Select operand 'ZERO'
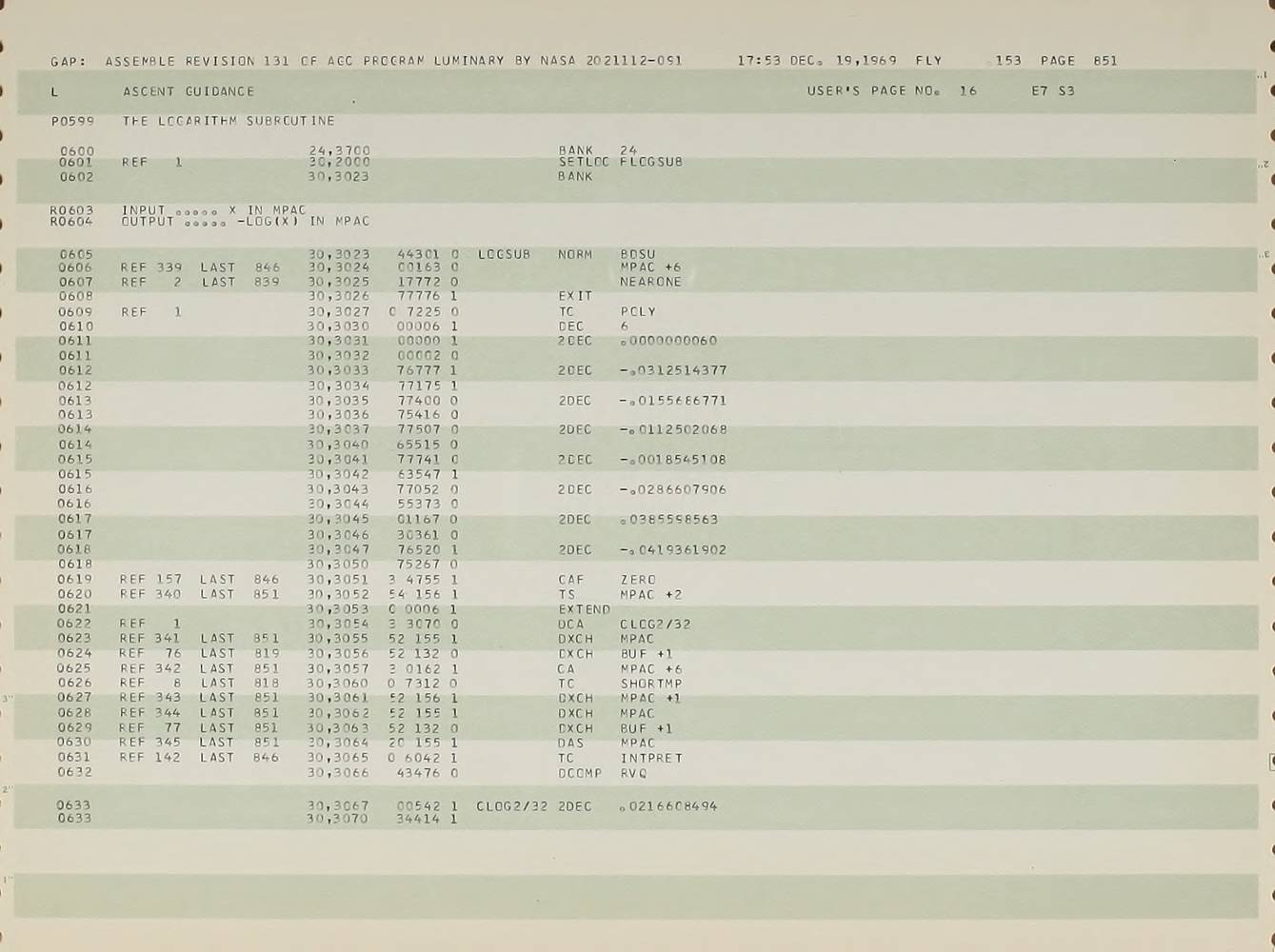 pyautogui.click(x=638, y=580)
